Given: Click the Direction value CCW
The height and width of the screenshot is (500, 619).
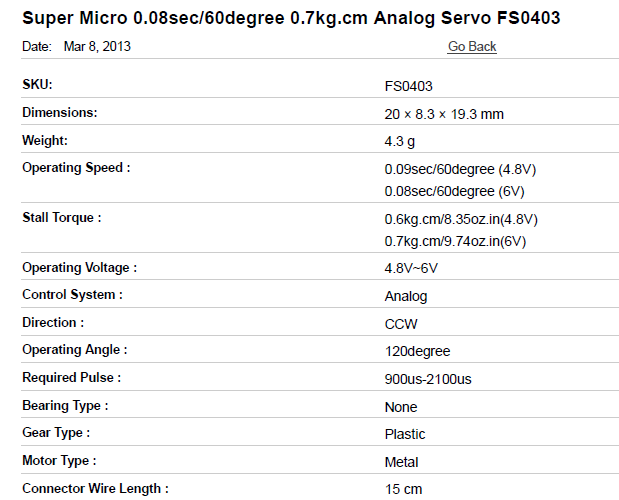Looking at the screenshot, I should coord(401,324).
